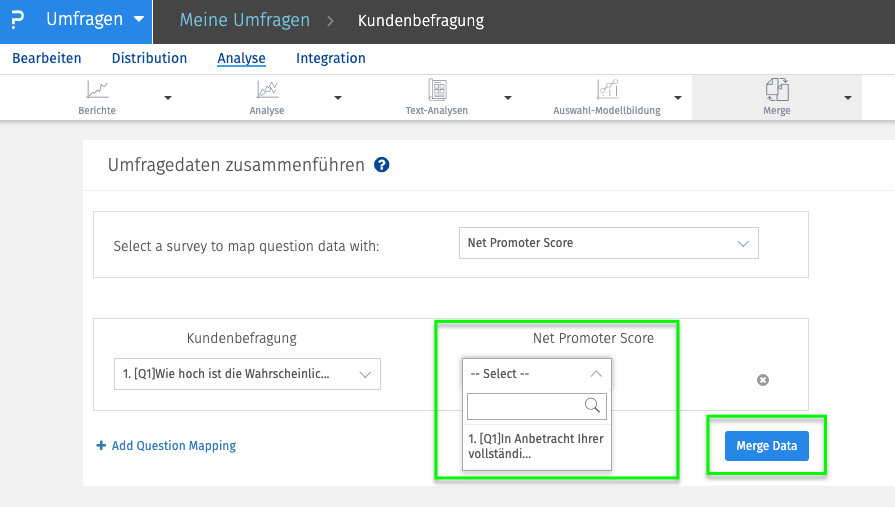Go to the Distribution tab
Viewport: 895px width, 507px height.
tap(149, 58)
